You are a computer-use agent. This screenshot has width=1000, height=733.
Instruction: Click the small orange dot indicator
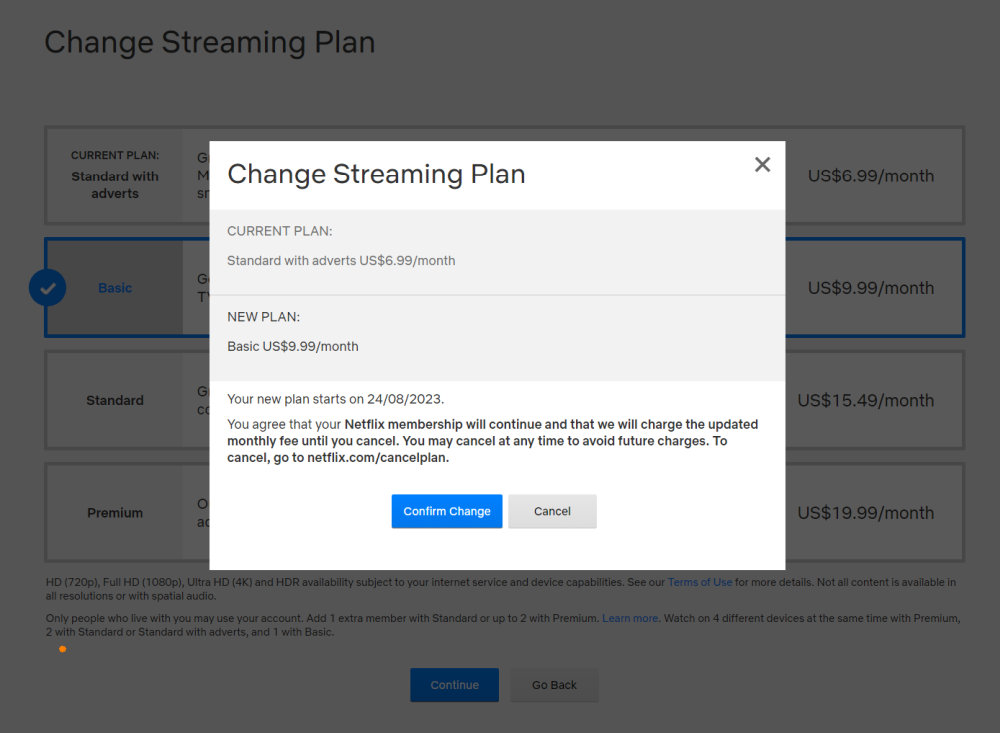point(62,649)
